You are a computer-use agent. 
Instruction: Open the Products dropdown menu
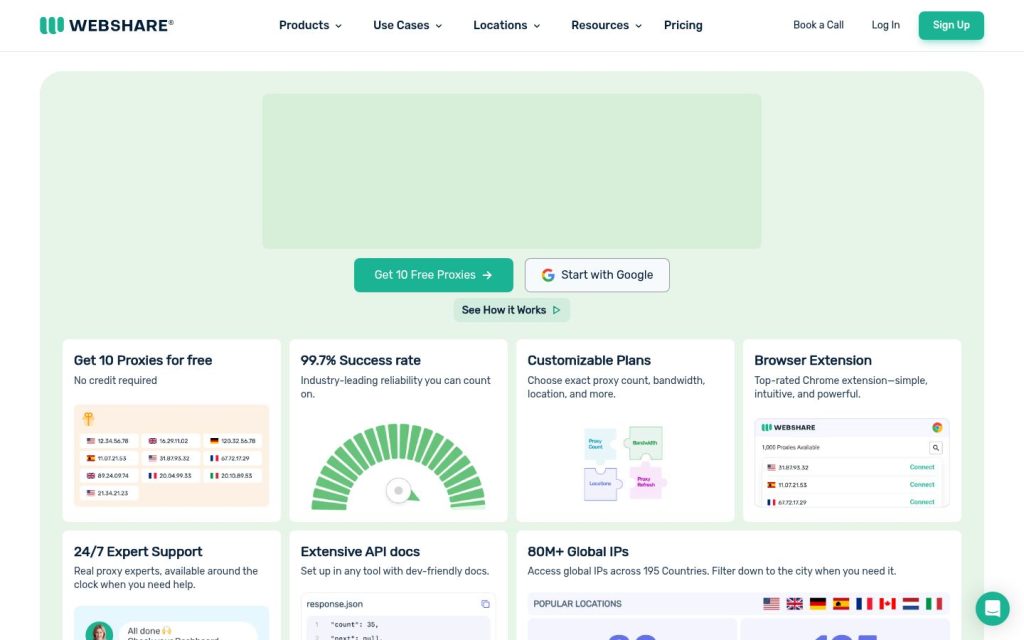click(x=310, y=25)
